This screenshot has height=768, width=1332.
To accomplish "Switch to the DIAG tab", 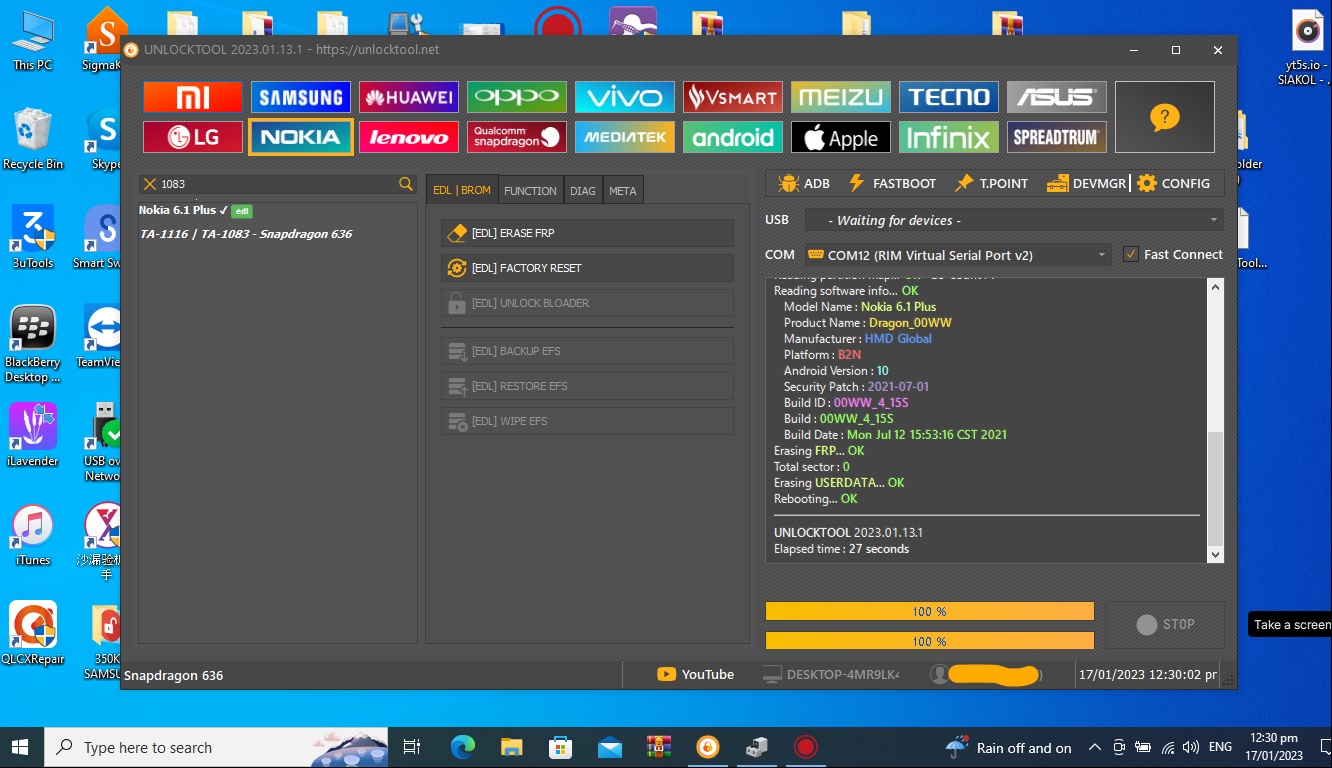I will [583, 190].
